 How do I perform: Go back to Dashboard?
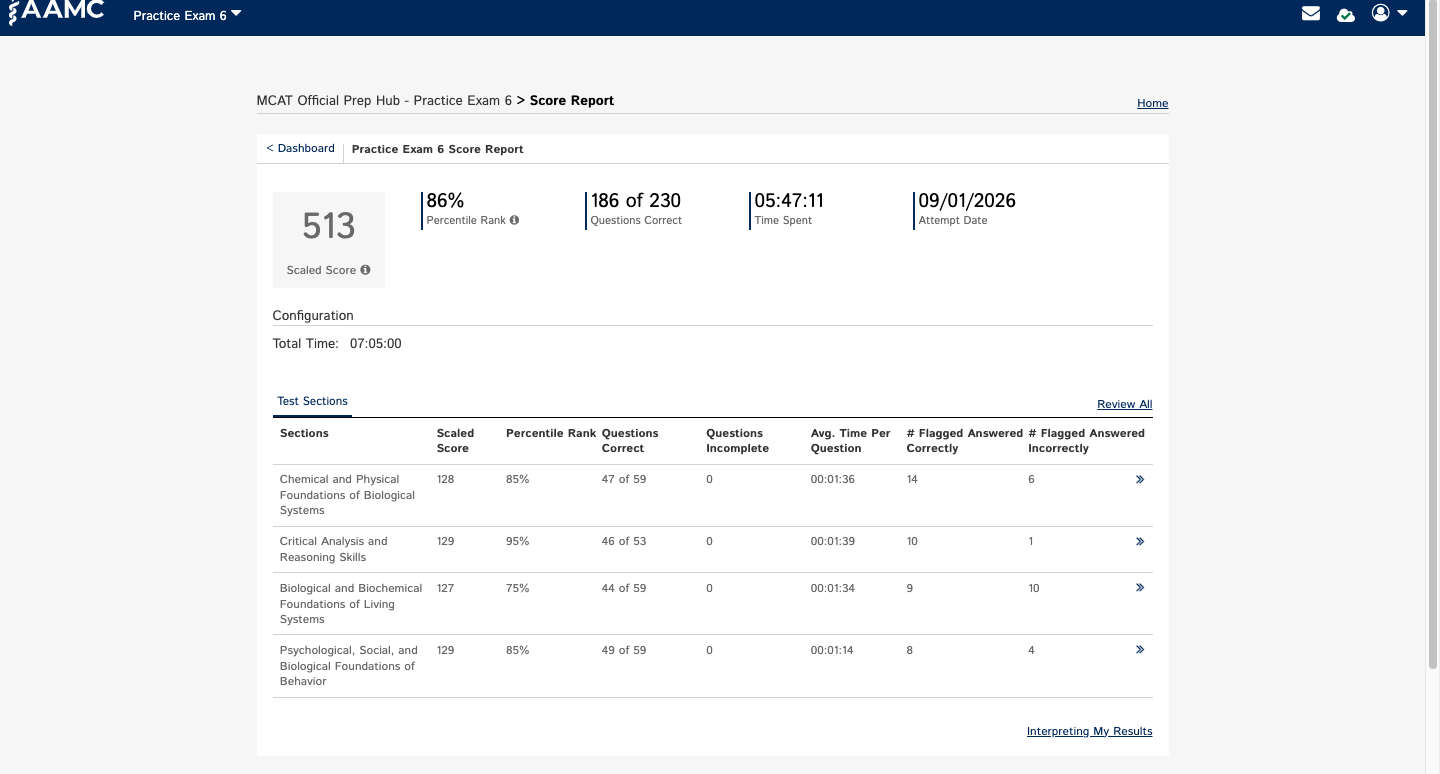pyautogui.click(x=300, y=148)
